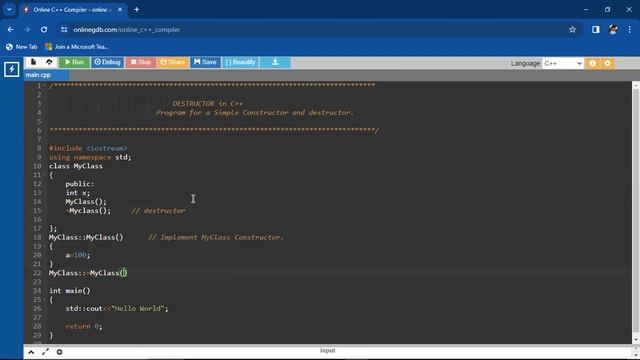Click the 'return 0;' statement
Screen dimensions: 640x360
84,326
